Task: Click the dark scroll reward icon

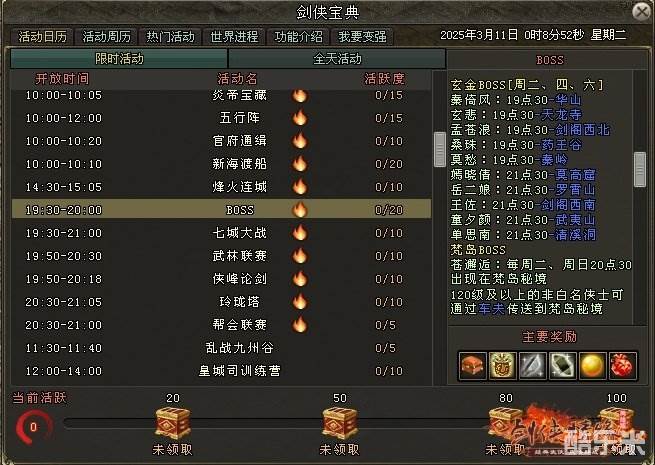Action: coord(563,366)
